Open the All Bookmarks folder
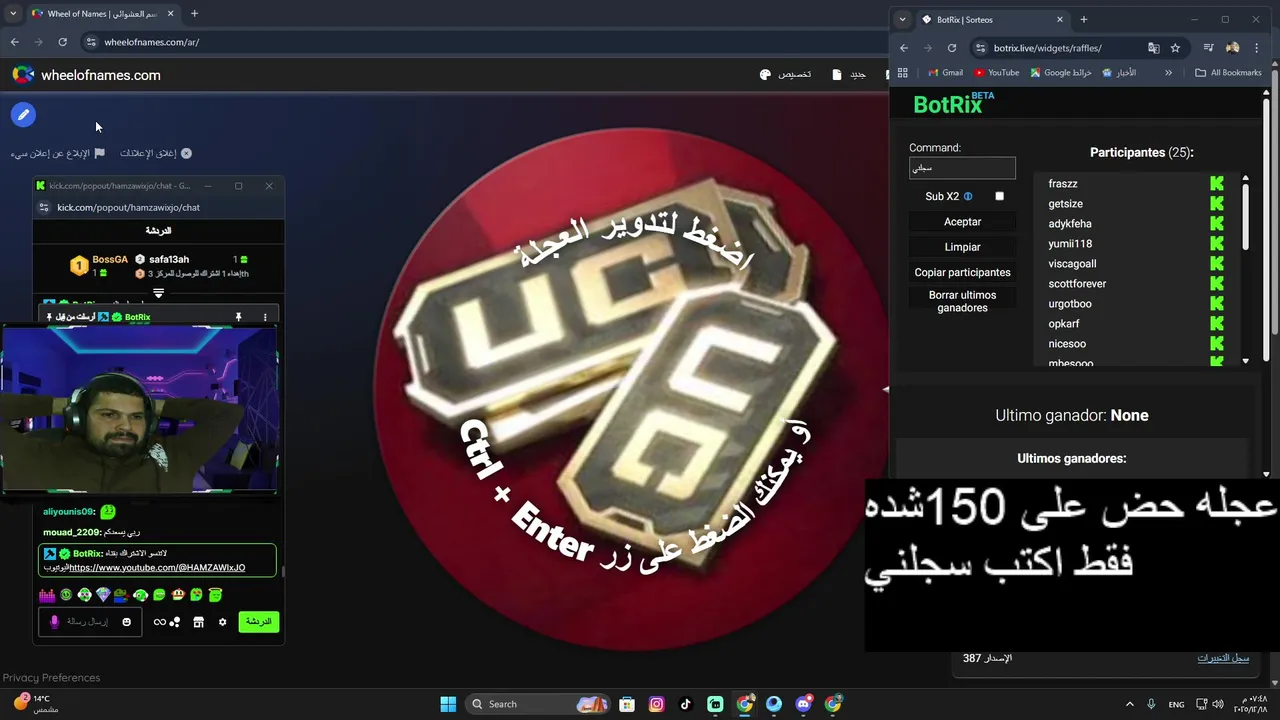 1229,72
